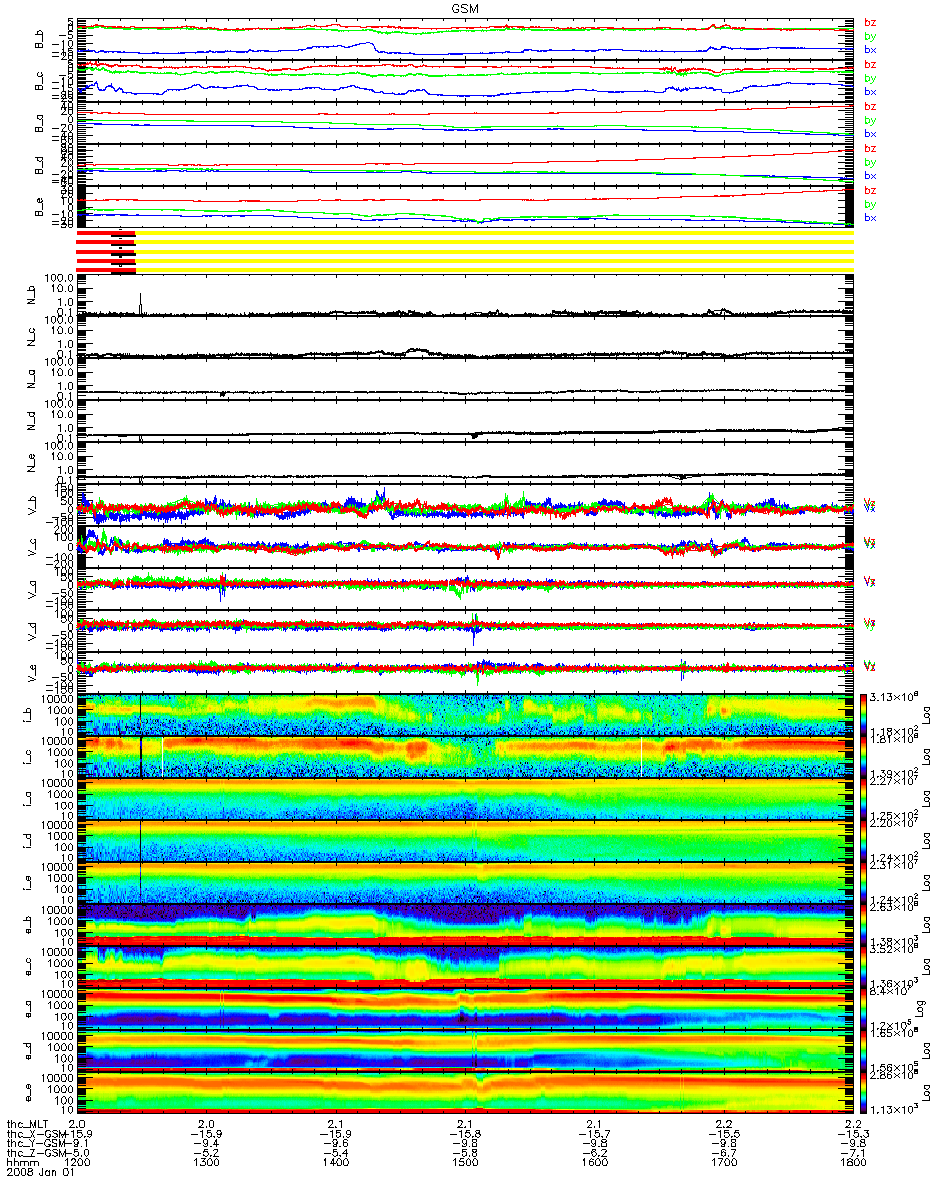930x1200 pixels.
Task: Click the 'GSM' plot title
Action: click(464, 7)
